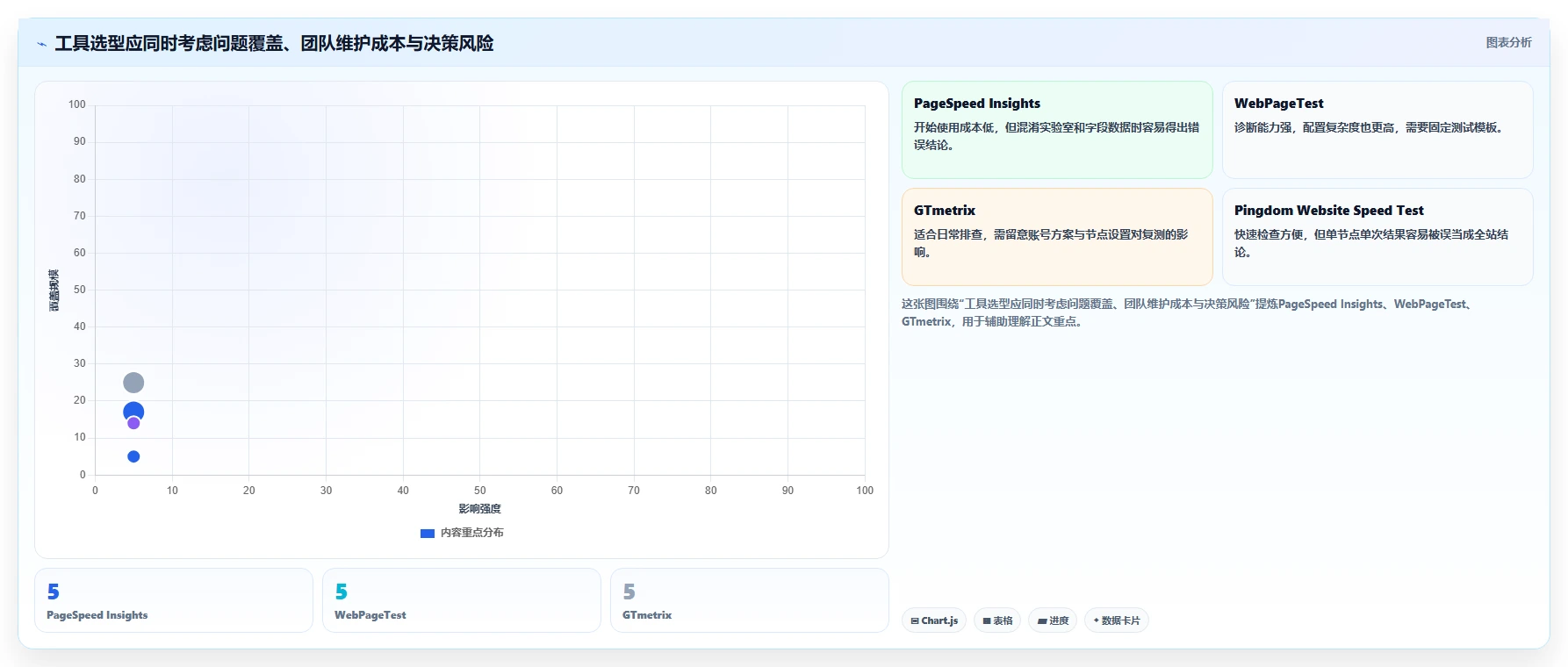
Task: Open the GTmetrix orange card
Action: coord(1057,237)
